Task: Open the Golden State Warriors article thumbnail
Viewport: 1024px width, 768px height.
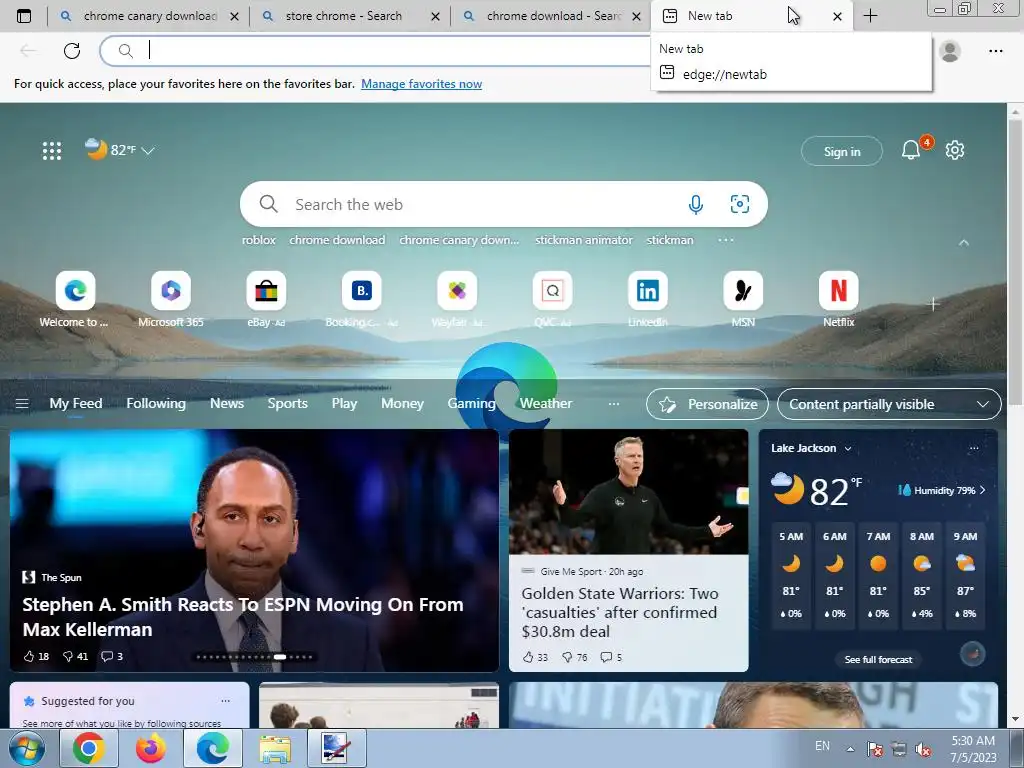Action: [x=628, y=492]
